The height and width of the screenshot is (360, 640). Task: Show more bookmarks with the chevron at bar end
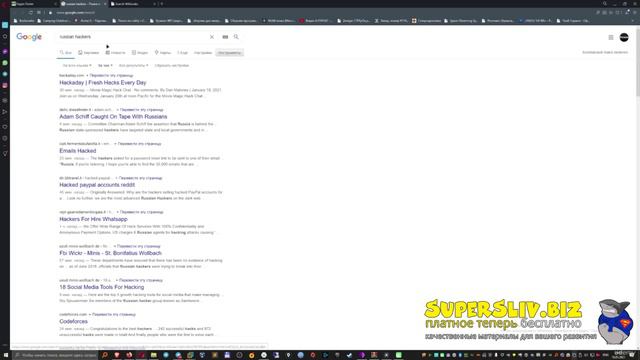633,20
